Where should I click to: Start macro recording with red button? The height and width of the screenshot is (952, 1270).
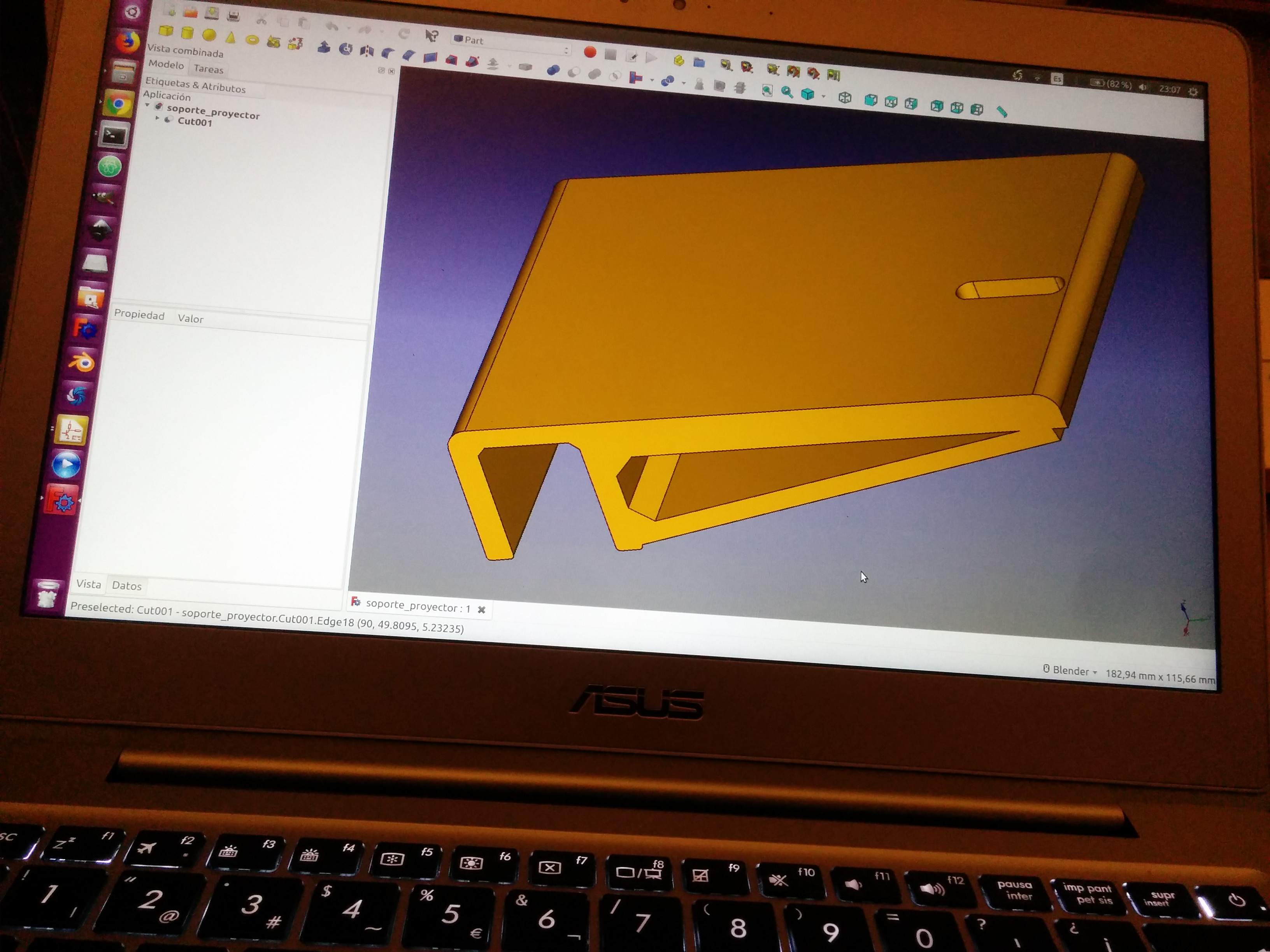[x=589, y=52]
